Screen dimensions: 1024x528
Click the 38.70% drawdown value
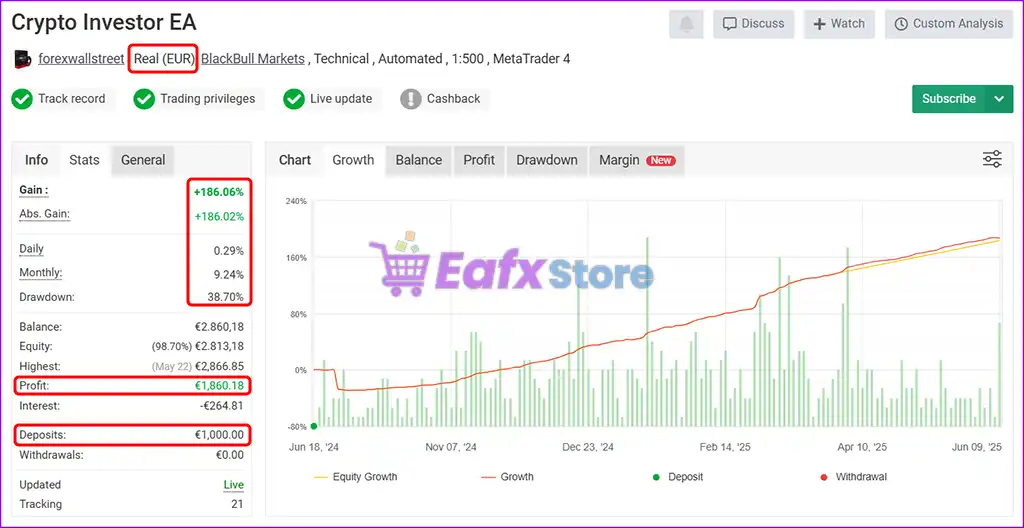pyautogui.click(x=226, y=297)
